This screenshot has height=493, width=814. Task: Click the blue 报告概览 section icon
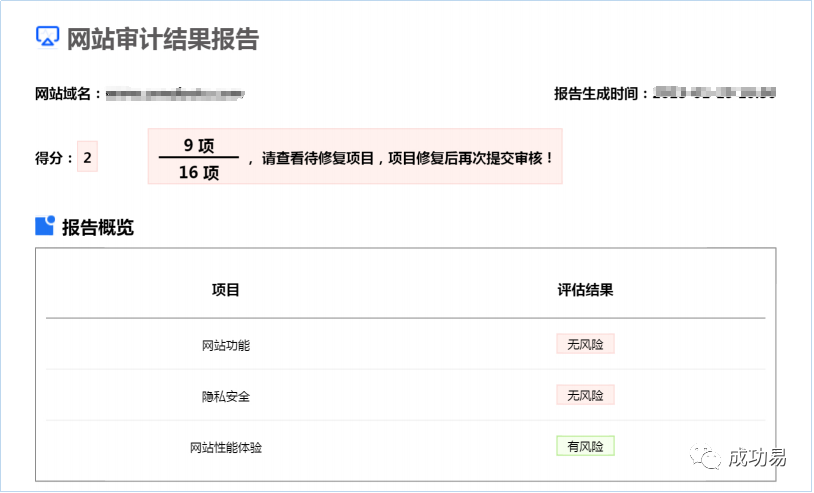click(x=45, y=226)
